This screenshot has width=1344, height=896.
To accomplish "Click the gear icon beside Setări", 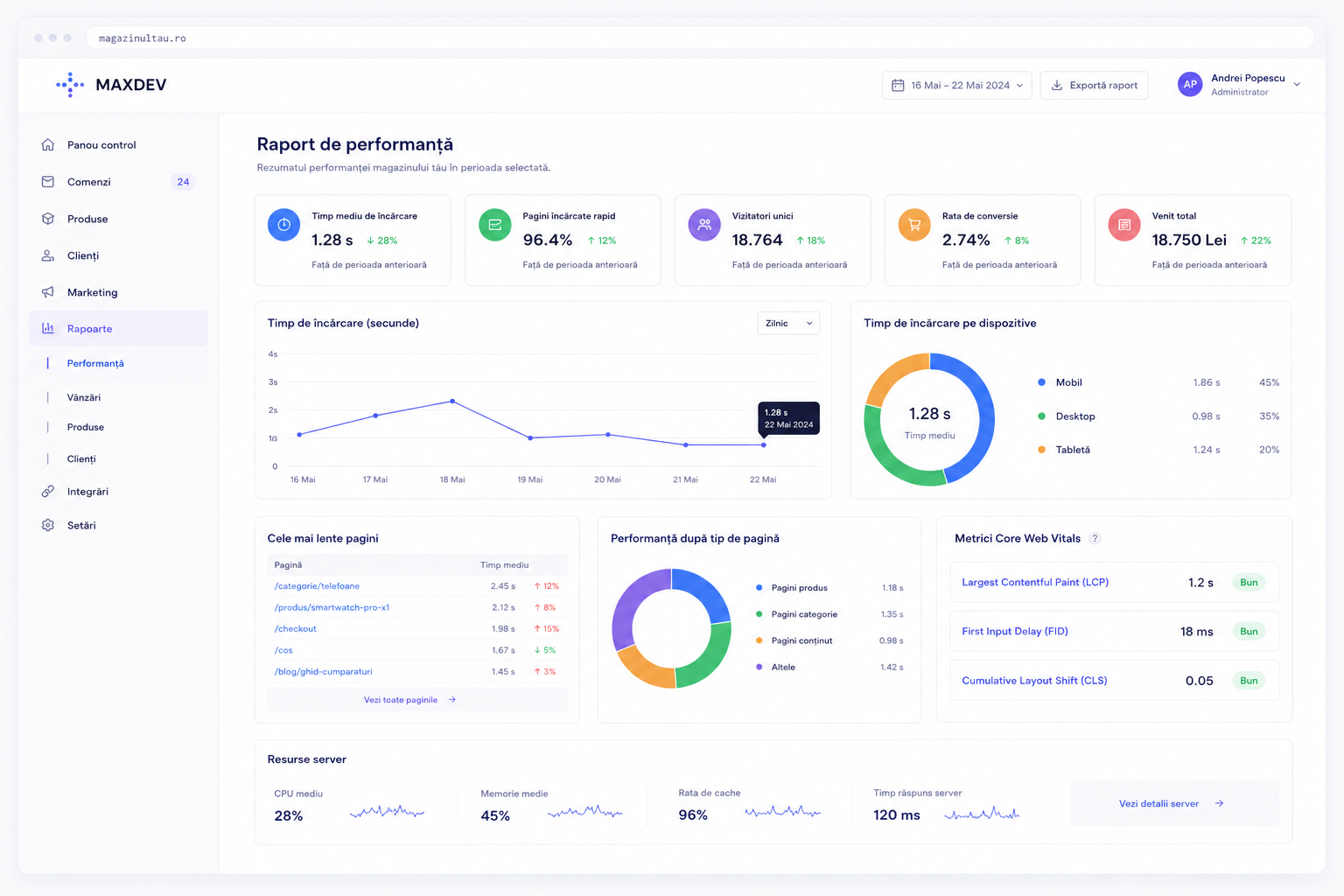I will click(48, 525).
